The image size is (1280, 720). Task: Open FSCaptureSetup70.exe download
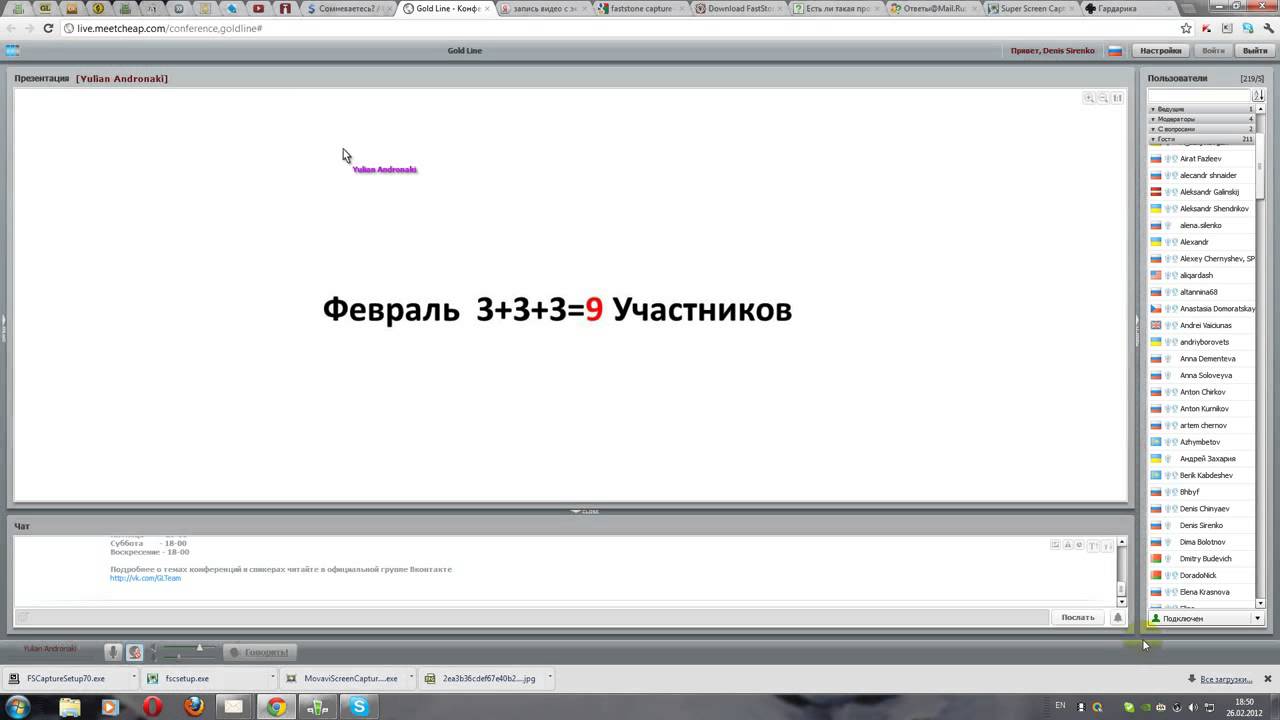65,678
